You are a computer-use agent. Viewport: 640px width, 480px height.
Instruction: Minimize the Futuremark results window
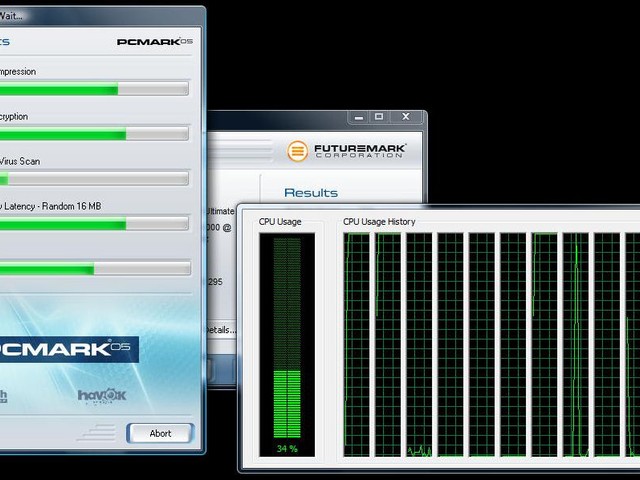tap(359, 117)
